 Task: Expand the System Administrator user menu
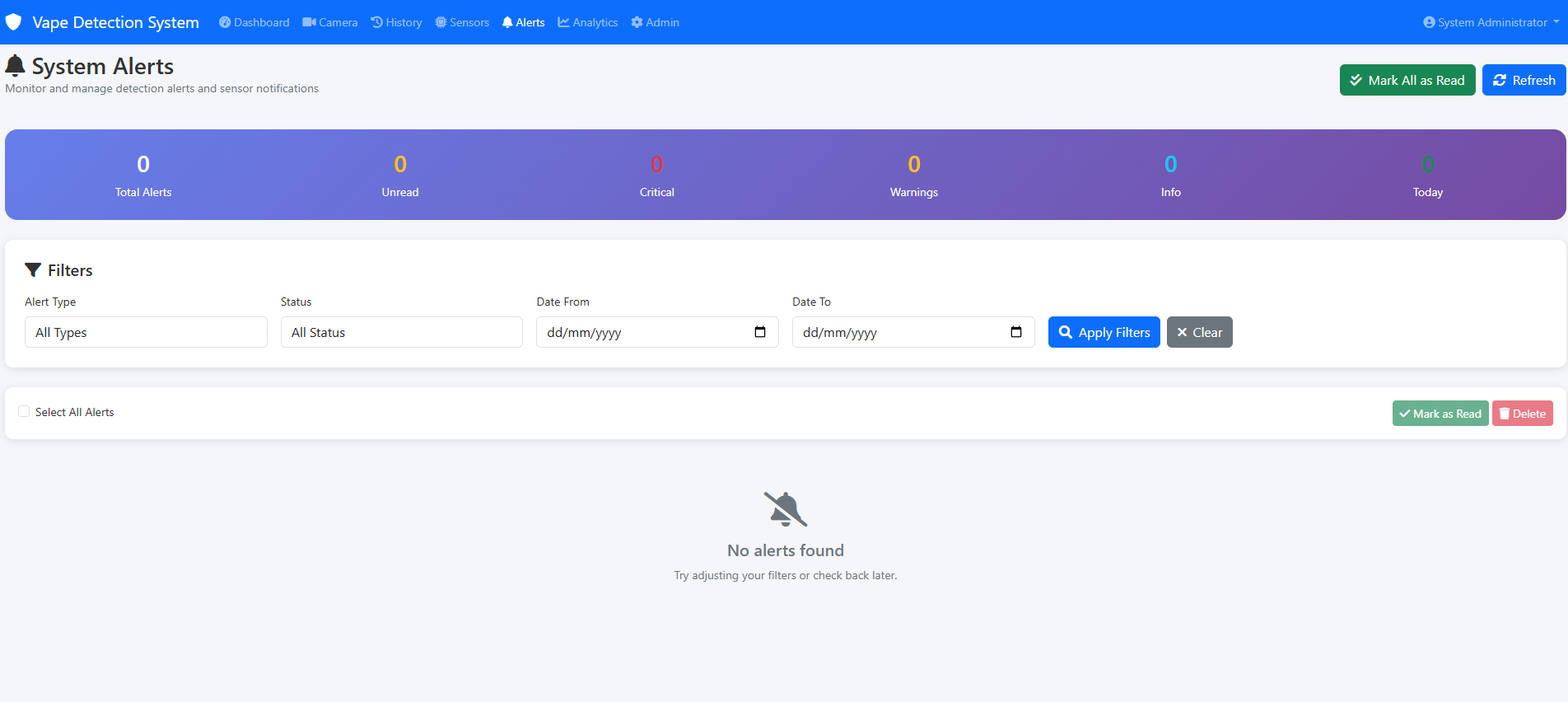(x=1491, y=22)
